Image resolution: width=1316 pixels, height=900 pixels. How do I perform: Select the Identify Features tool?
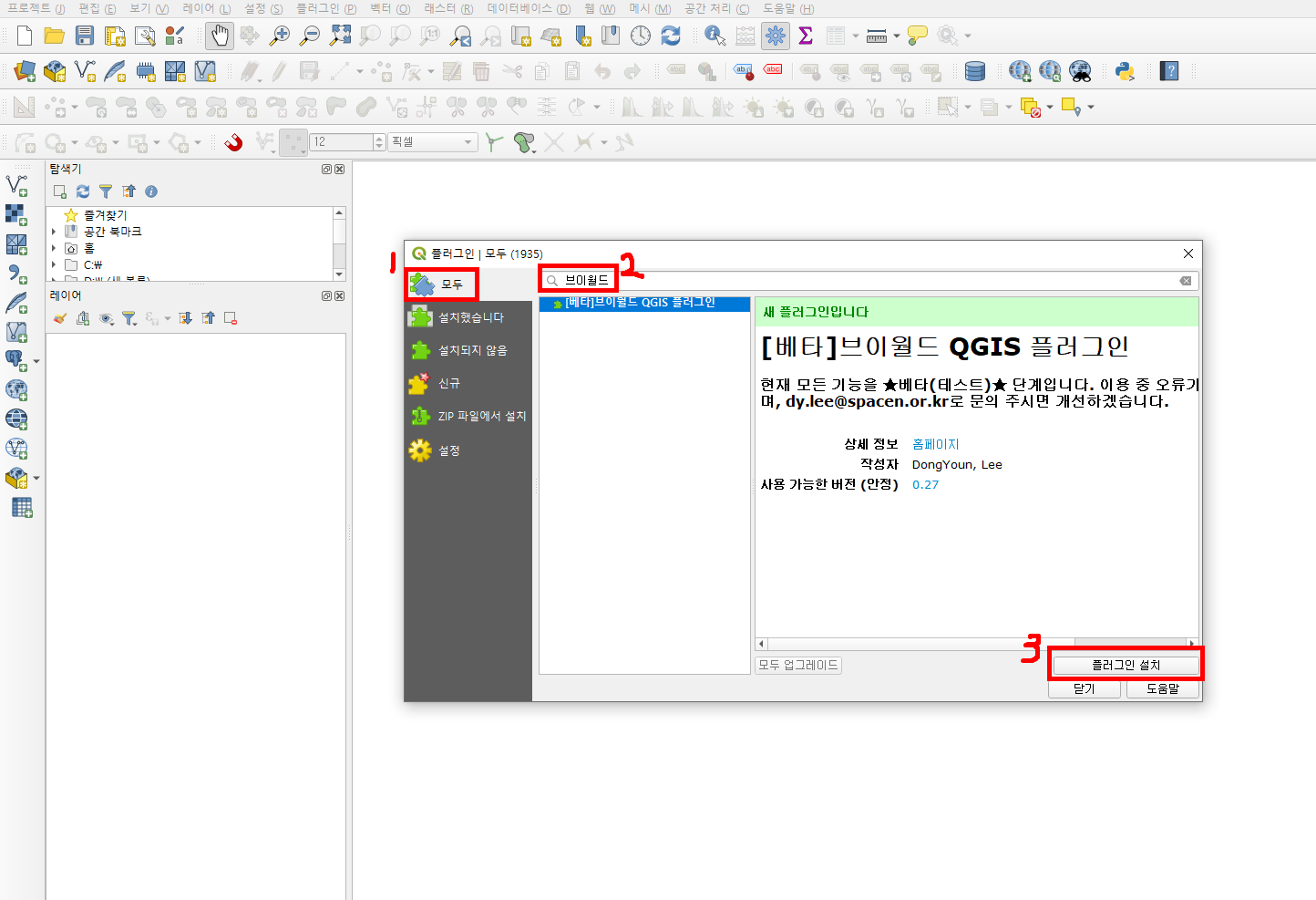coord(715,36)
